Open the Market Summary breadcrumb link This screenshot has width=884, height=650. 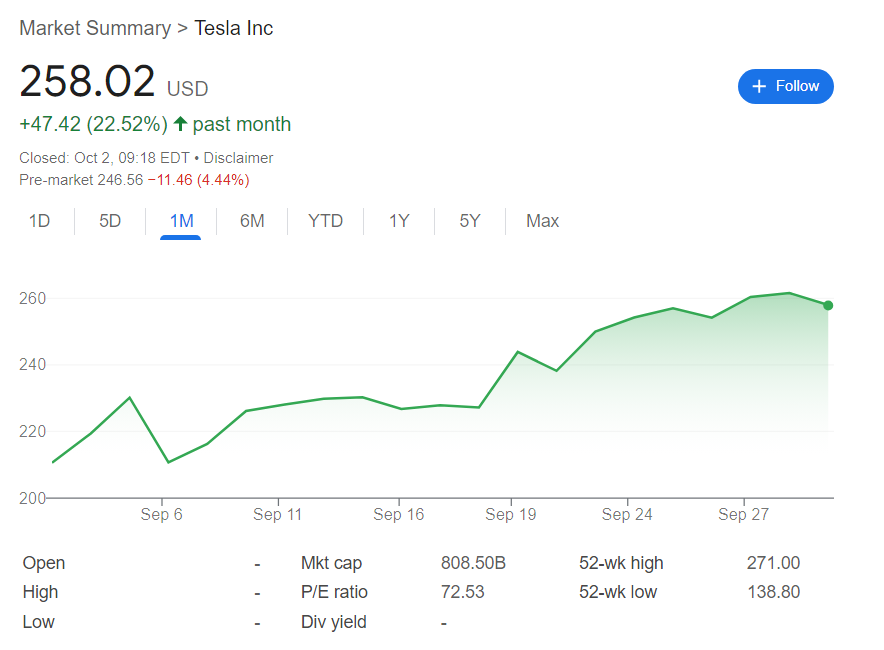95,28
